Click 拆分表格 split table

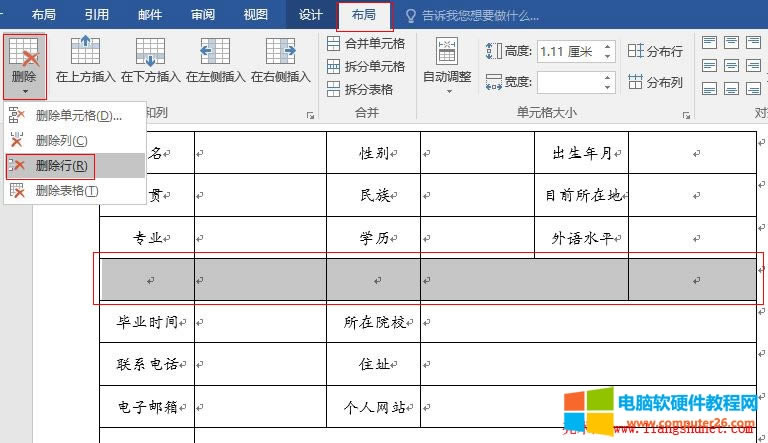pos(360,89)
